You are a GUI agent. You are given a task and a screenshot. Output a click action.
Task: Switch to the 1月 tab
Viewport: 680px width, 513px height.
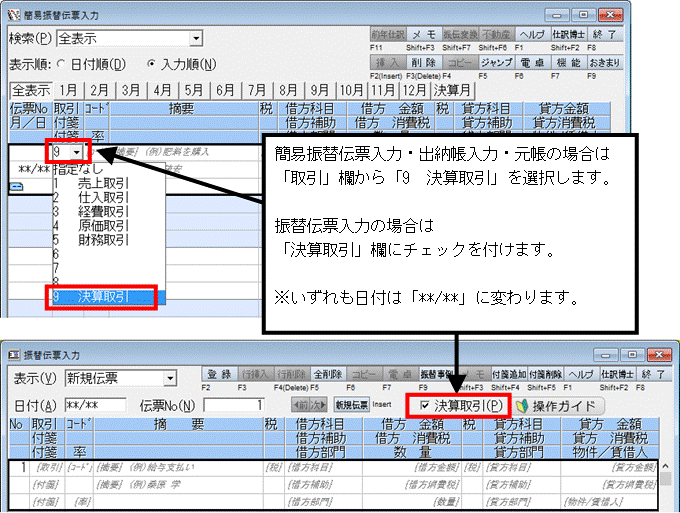tap(68, 90)
